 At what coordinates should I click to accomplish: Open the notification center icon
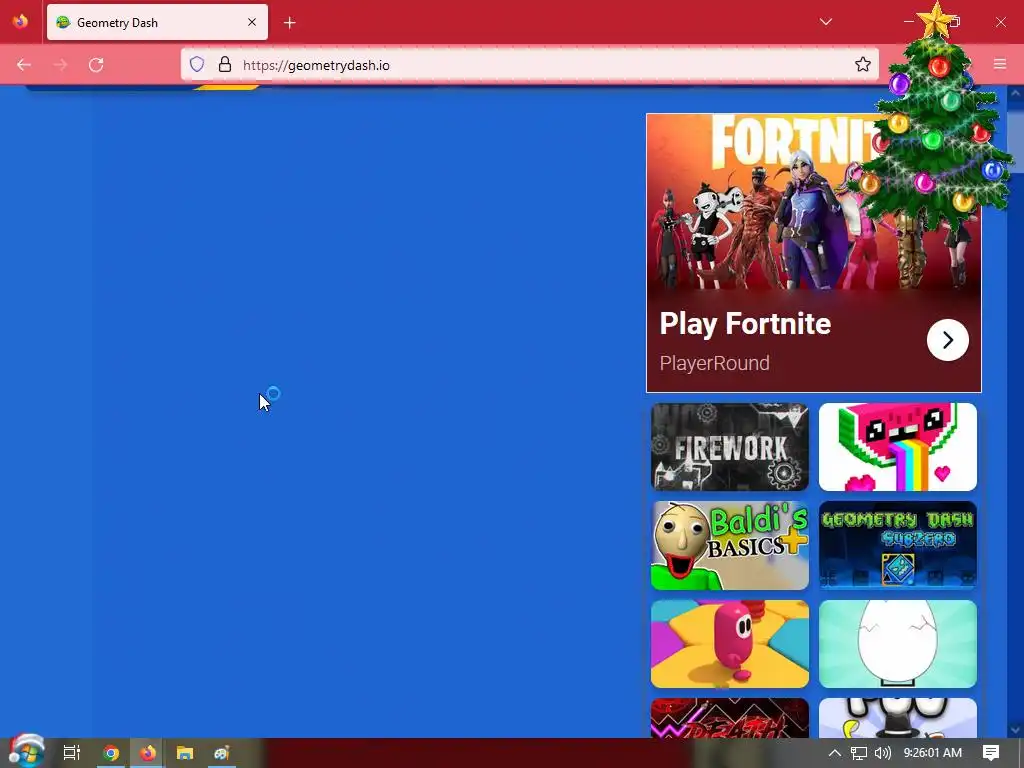(991, 753)
